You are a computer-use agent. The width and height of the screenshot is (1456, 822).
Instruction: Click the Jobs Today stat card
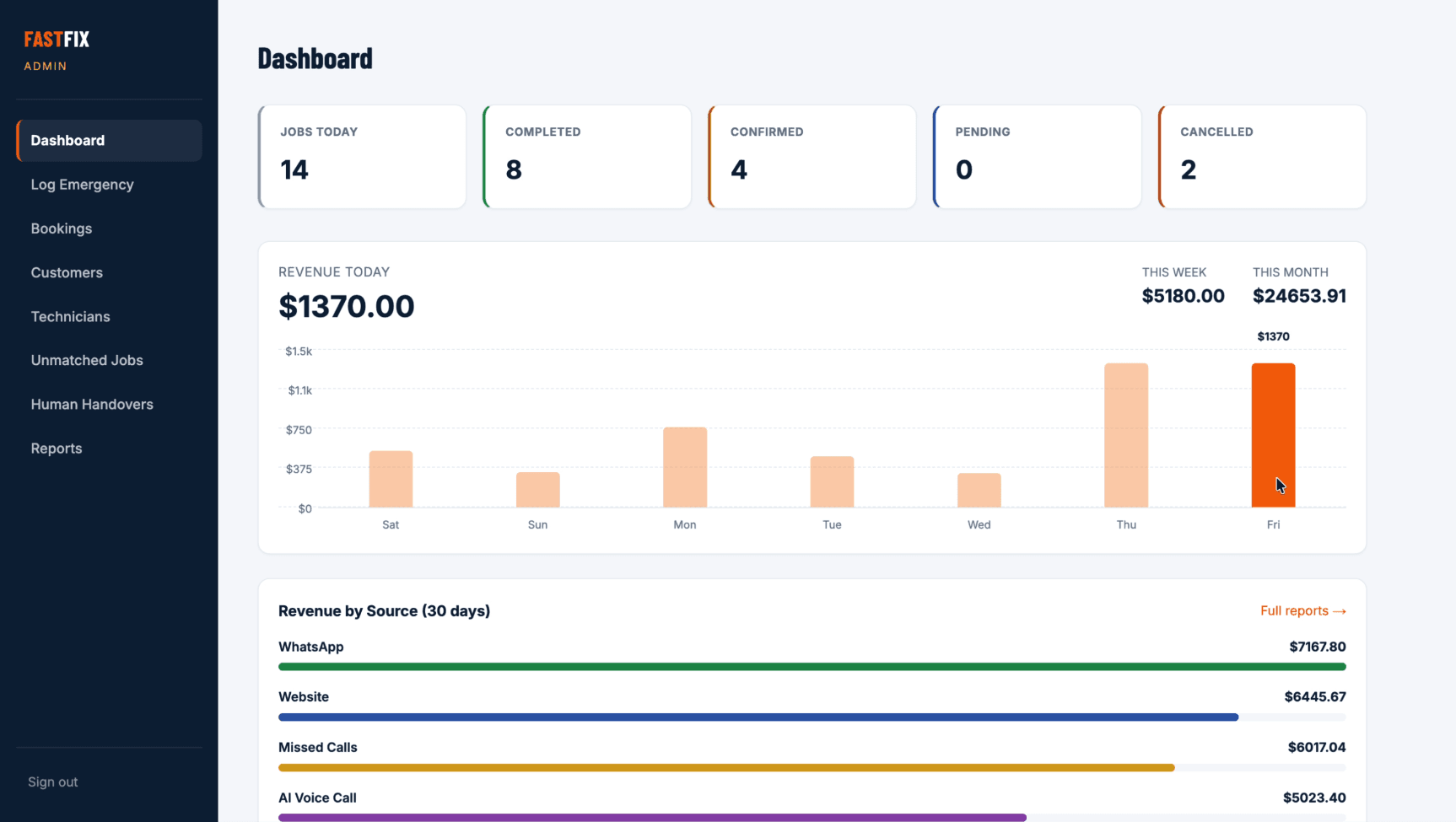click(362, 157)
